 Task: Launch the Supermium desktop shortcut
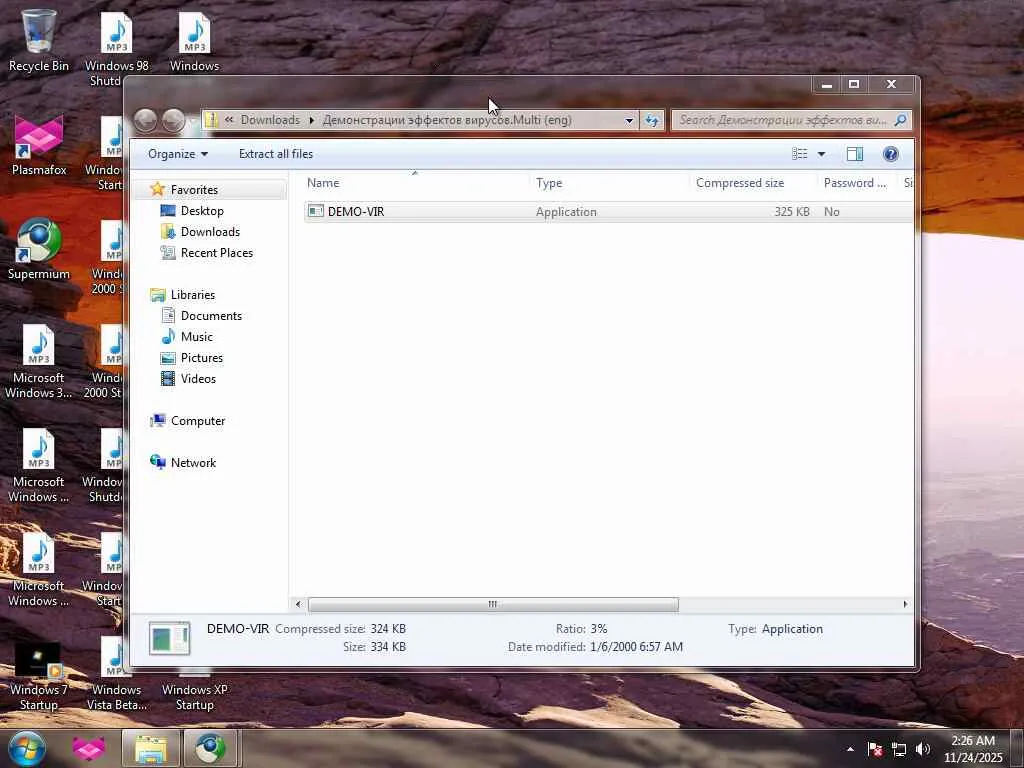tap(39, 249)
